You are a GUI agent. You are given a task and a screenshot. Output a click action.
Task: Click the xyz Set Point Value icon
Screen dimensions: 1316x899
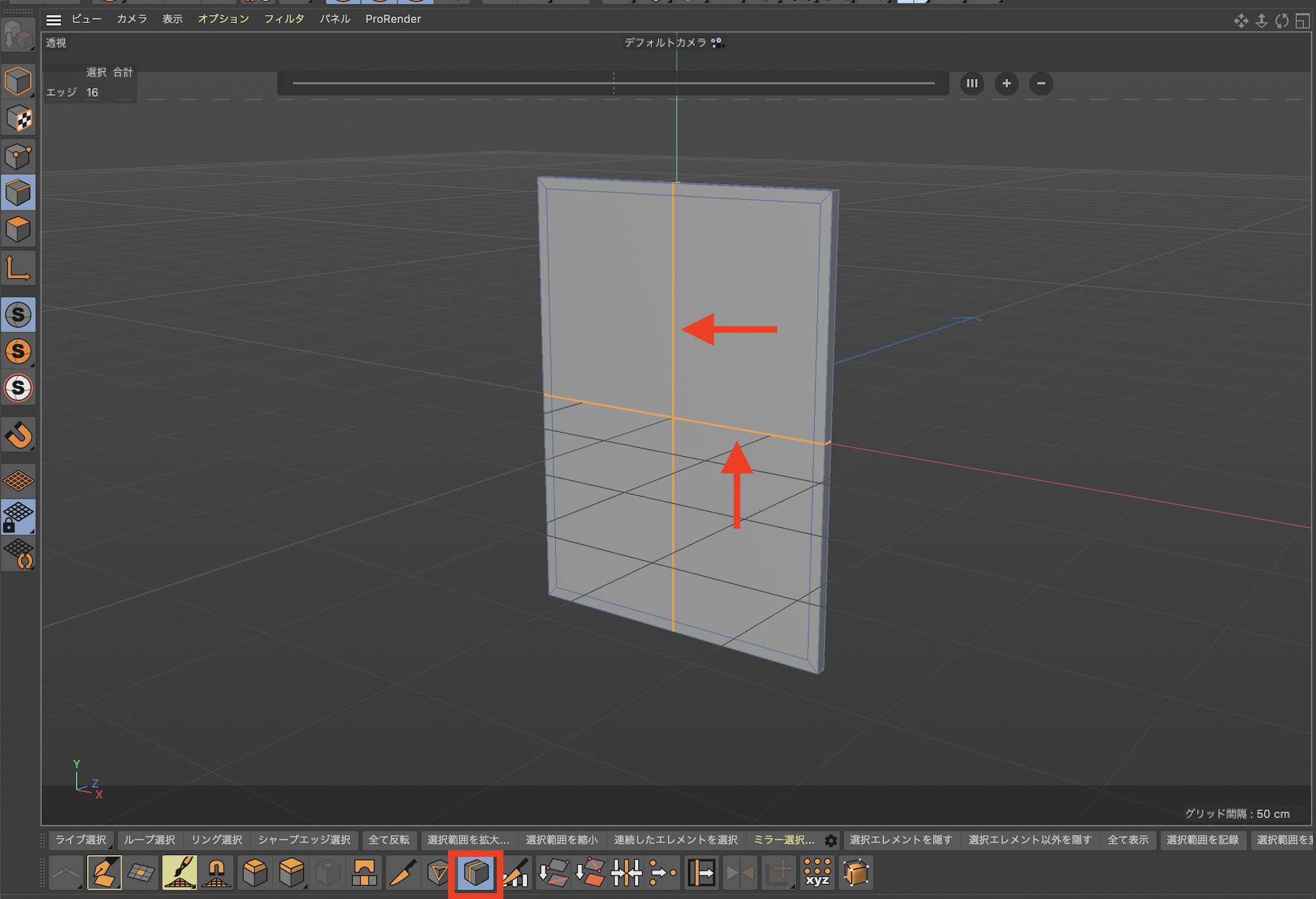[817, 873]
